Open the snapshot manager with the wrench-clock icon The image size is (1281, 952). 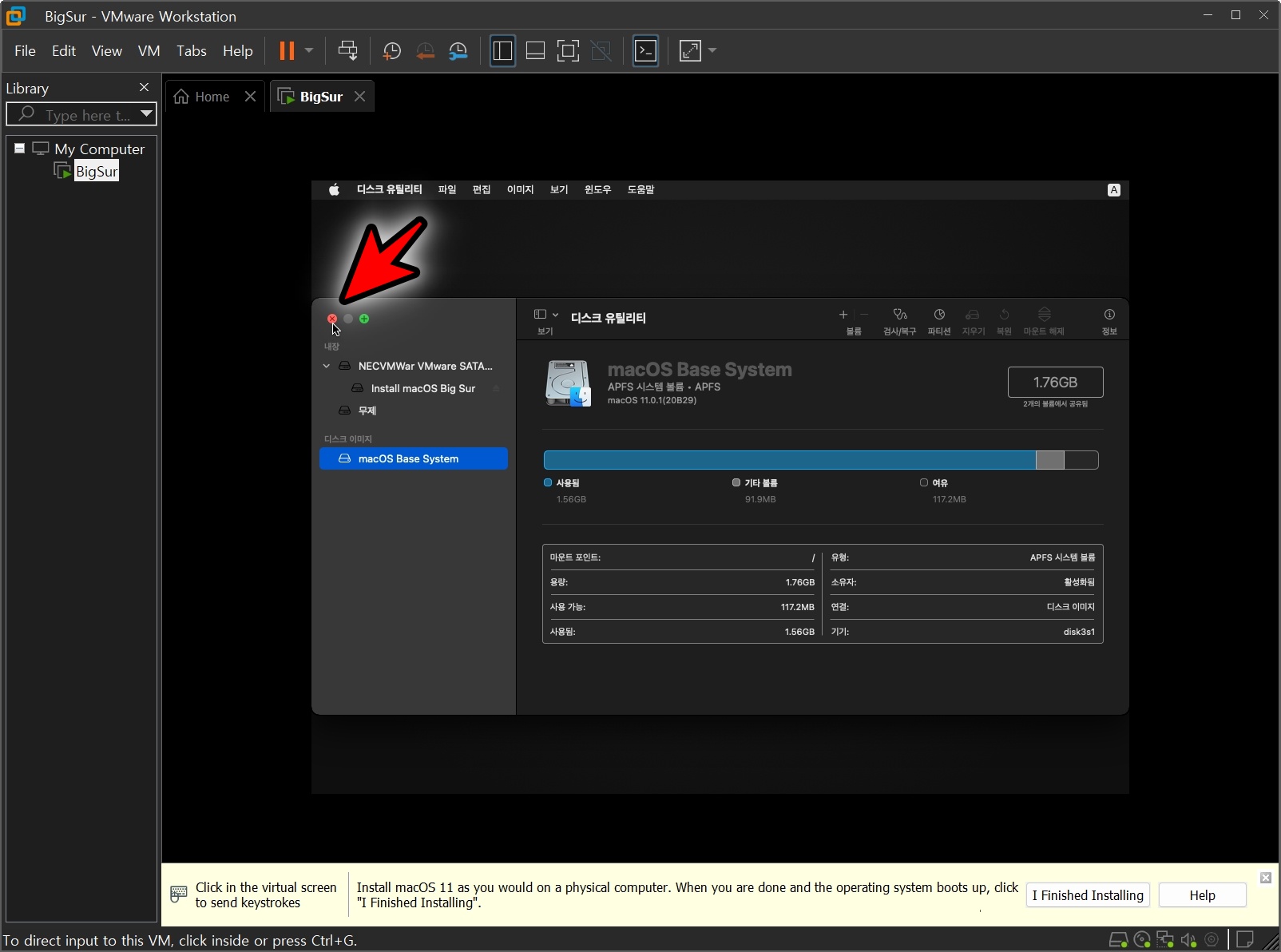(x=458, y=51)
